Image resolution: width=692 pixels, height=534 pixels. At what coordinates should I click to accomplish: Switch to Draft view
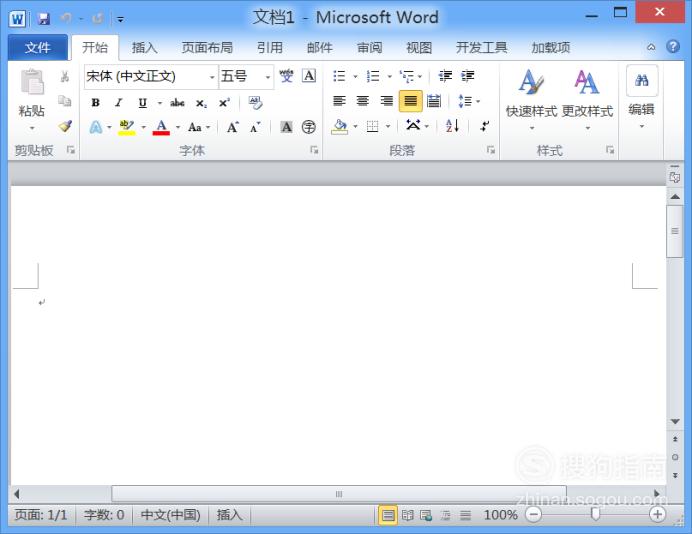[465, 515]
